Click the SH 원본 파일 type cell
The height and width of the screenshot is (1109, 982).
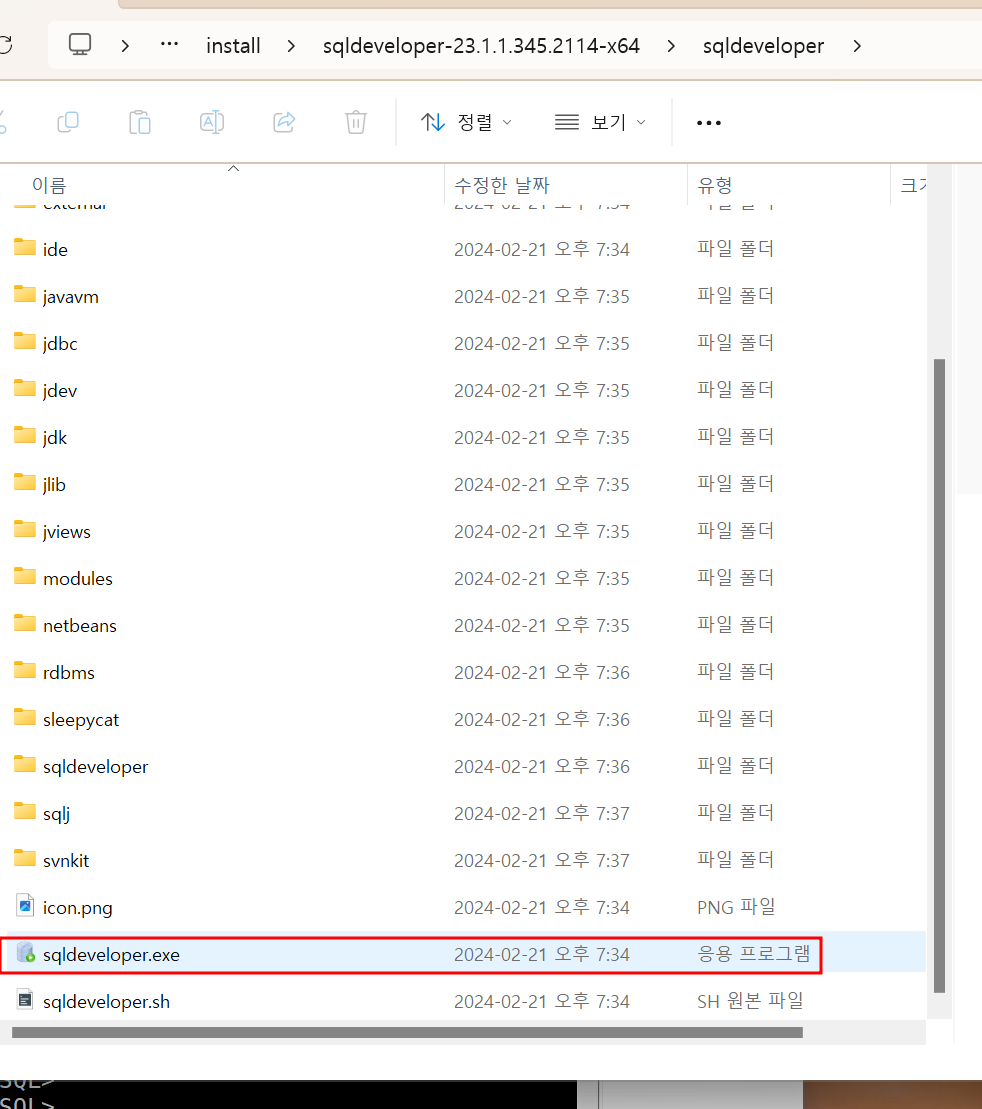point(750,1001)
